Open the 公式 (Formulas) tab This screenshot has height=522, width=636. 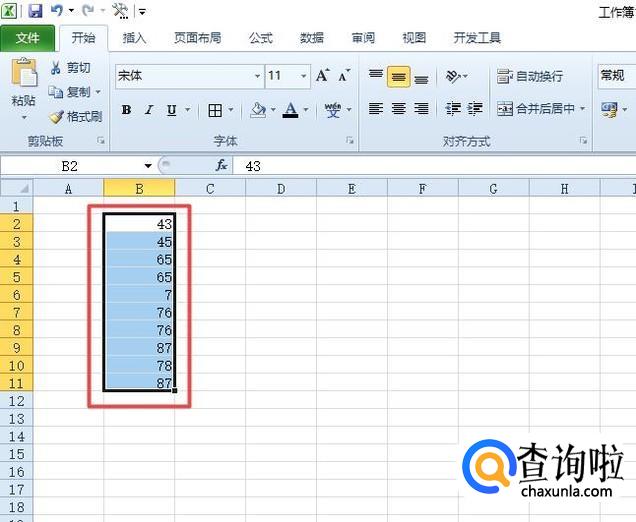260,38
